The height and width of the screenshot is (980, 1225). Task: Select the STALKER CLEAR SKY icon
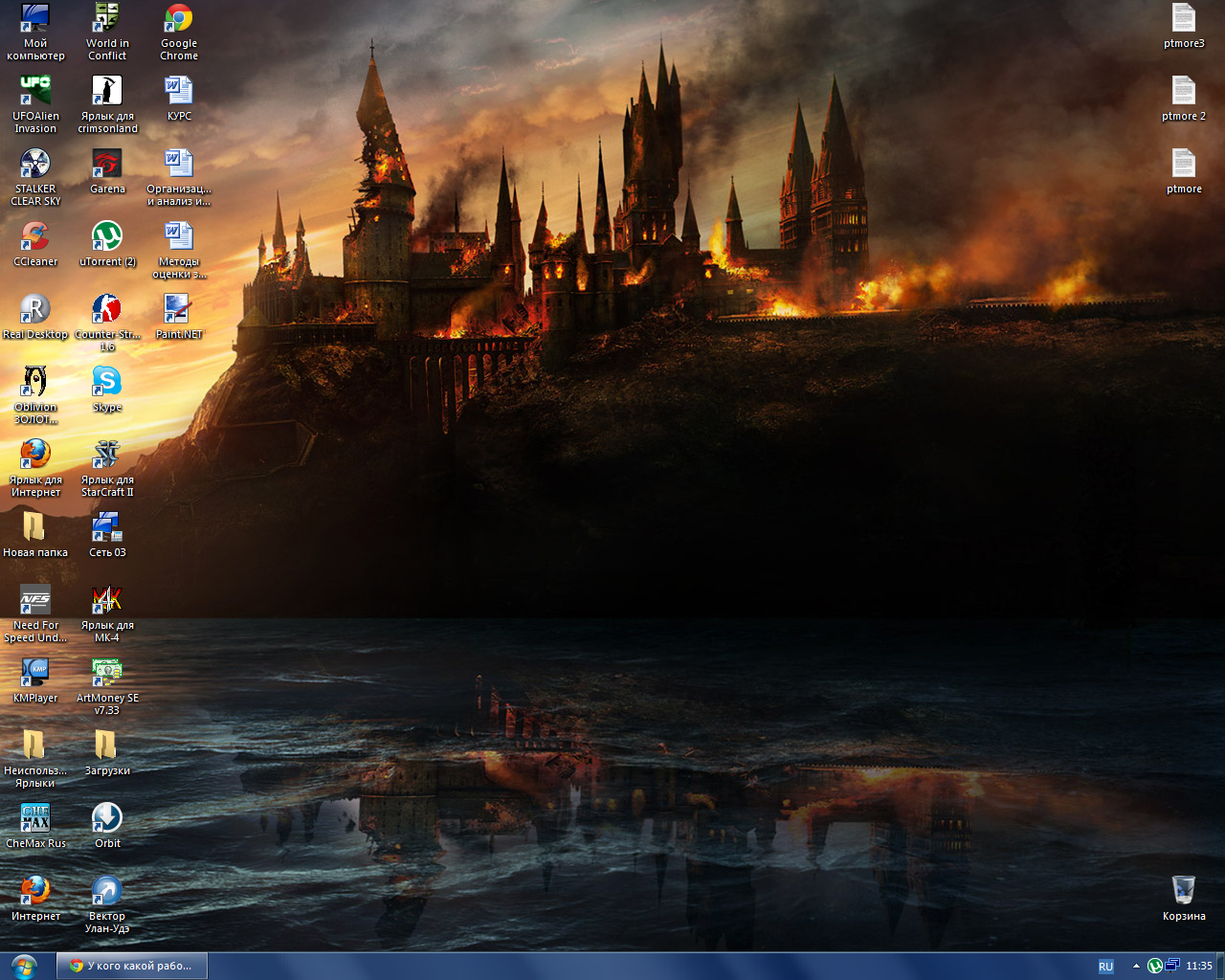point(35,165)
